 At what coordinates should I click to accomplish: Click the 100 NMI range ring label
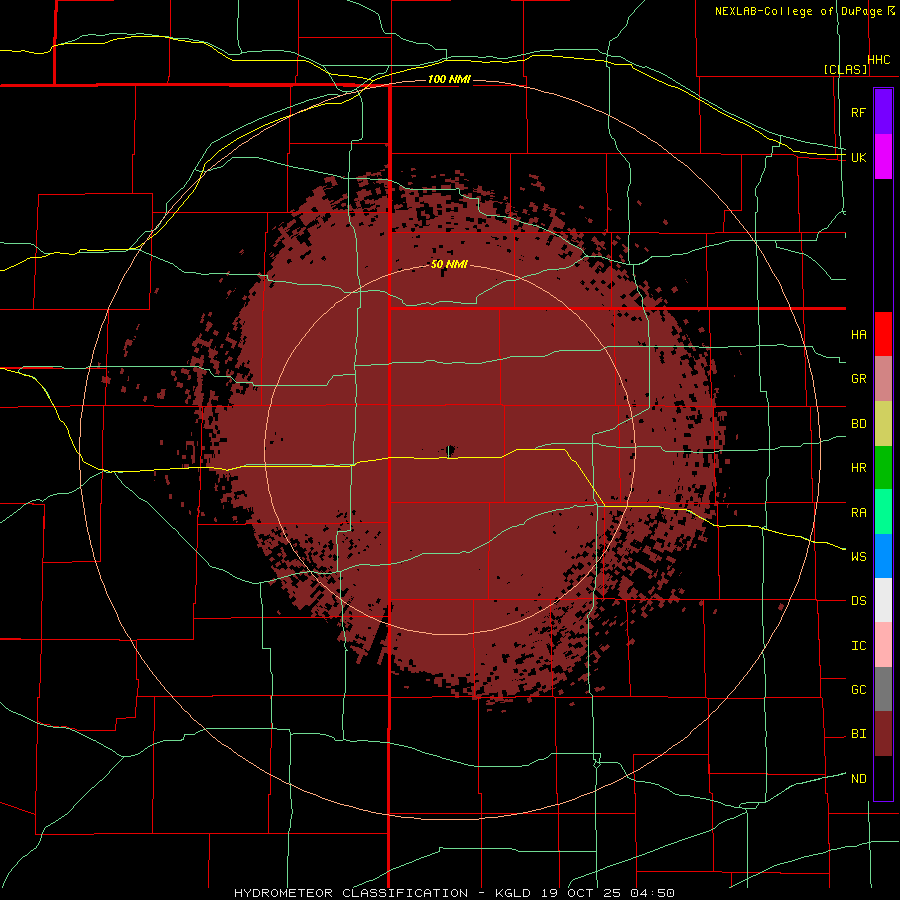click(x=449, y=79)
